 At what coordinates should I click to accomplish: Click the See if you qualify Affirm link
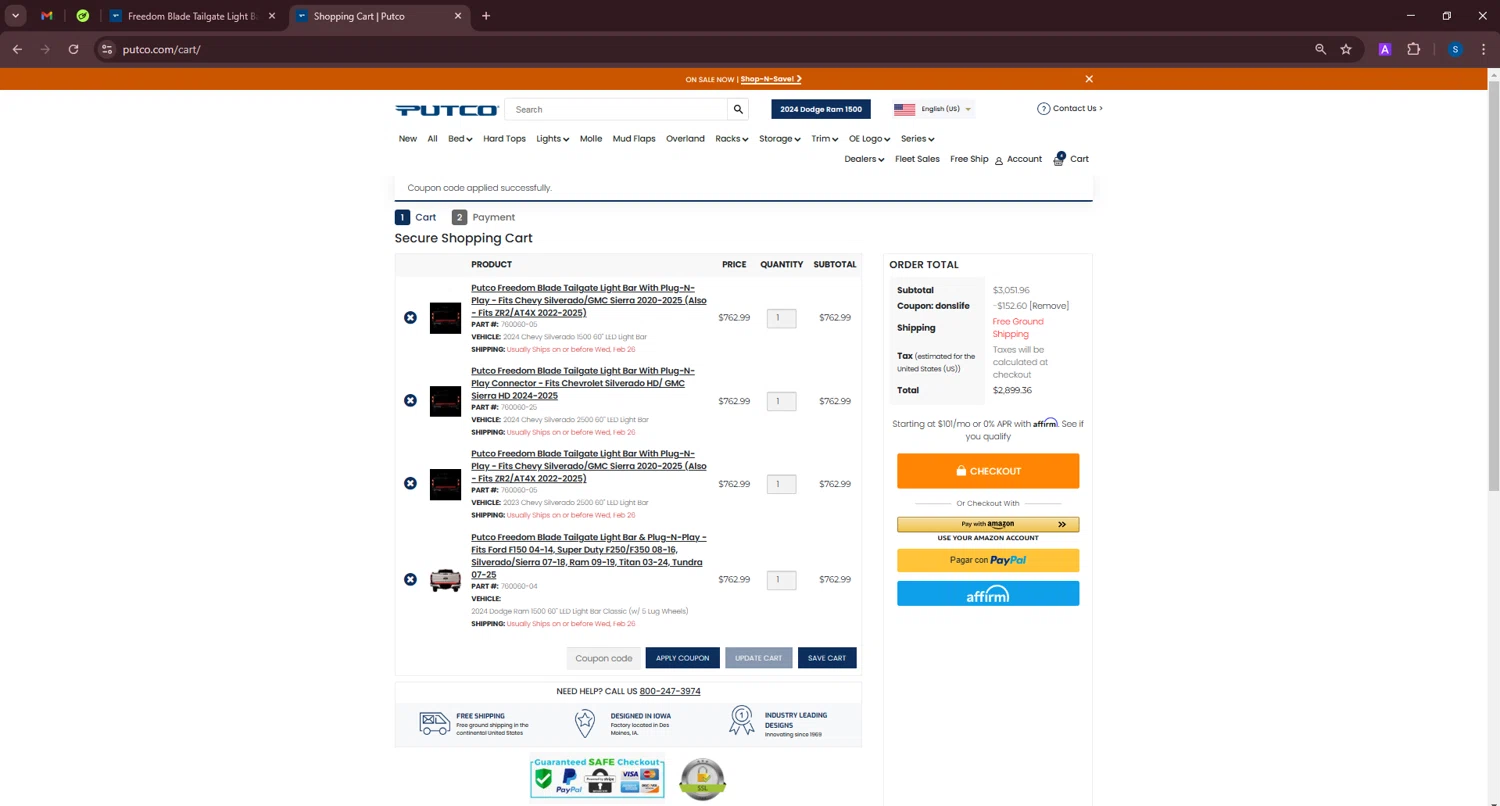pyautogui.click(x=1026, y=430)
